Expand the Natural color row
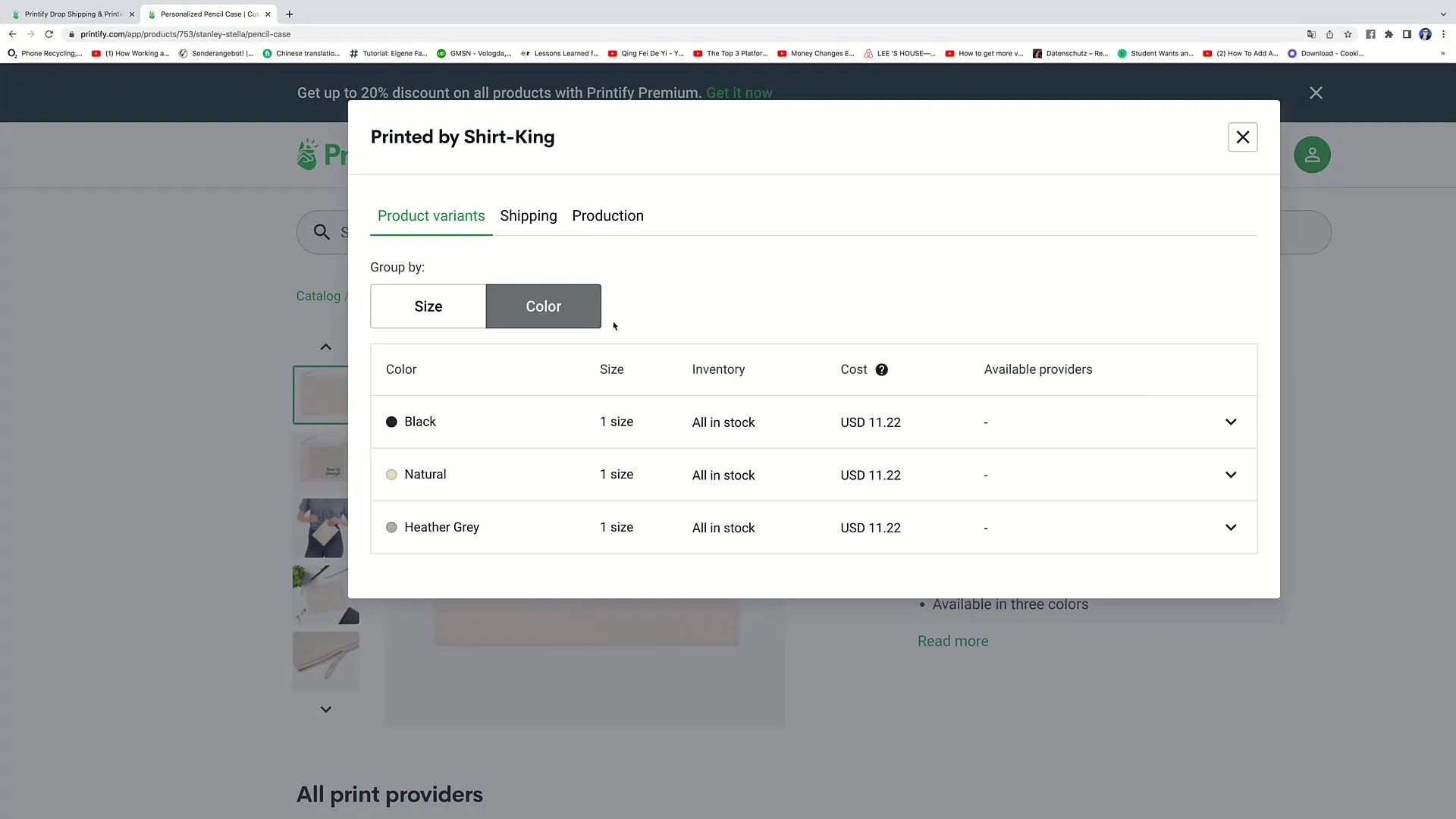1456x819 pixels. [x=1230, y=475]
